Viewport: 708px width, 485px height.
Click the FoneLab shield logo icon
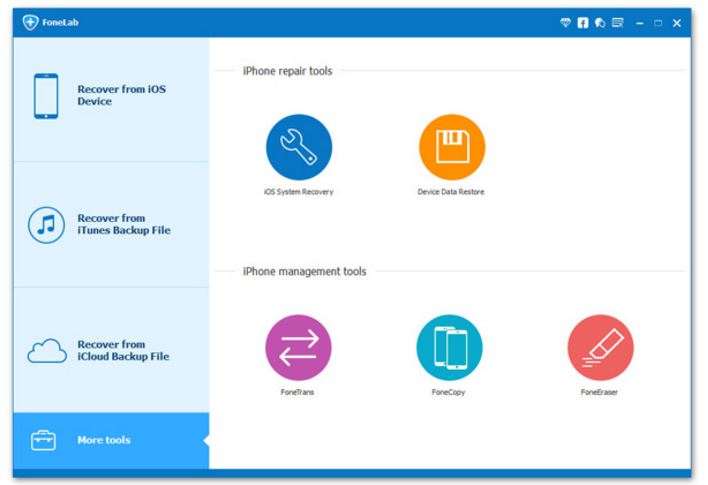pos(30,22)
